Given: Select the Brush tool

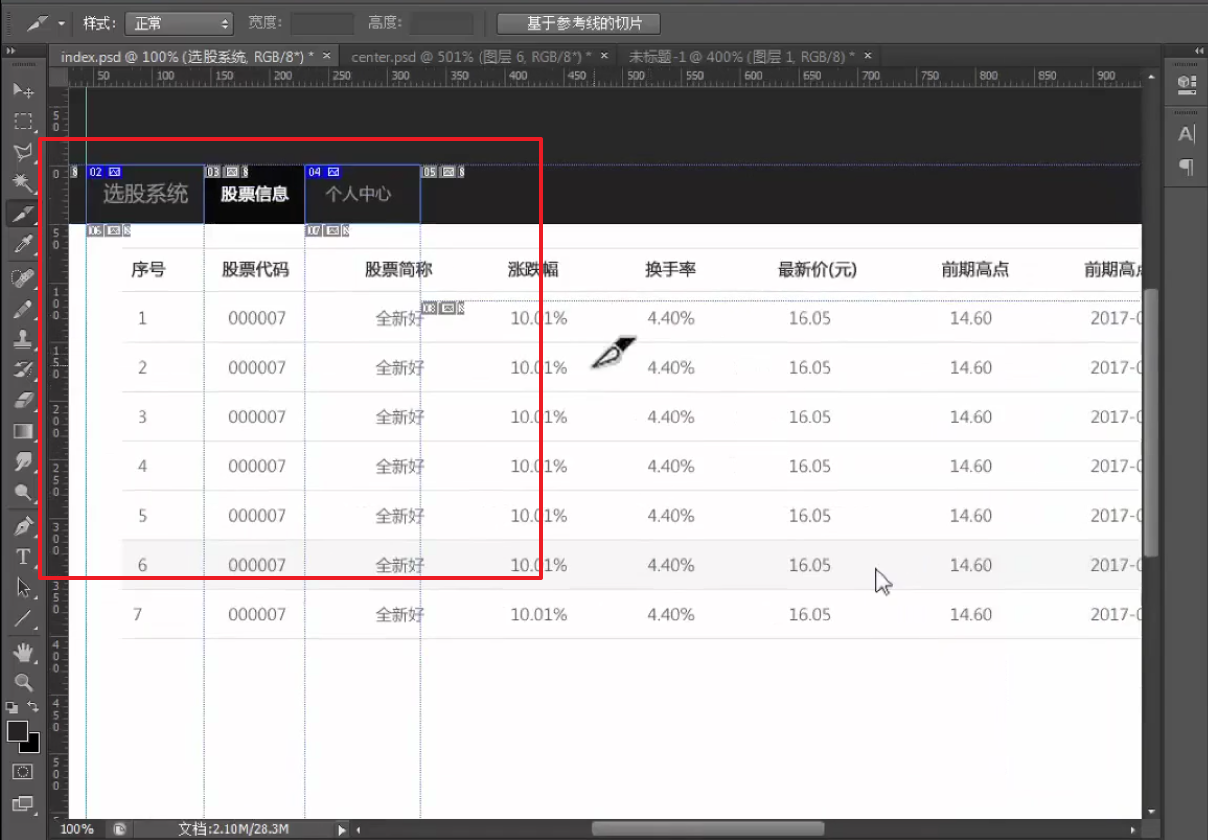Looking at the screenshot, I should tap(23, 309).
